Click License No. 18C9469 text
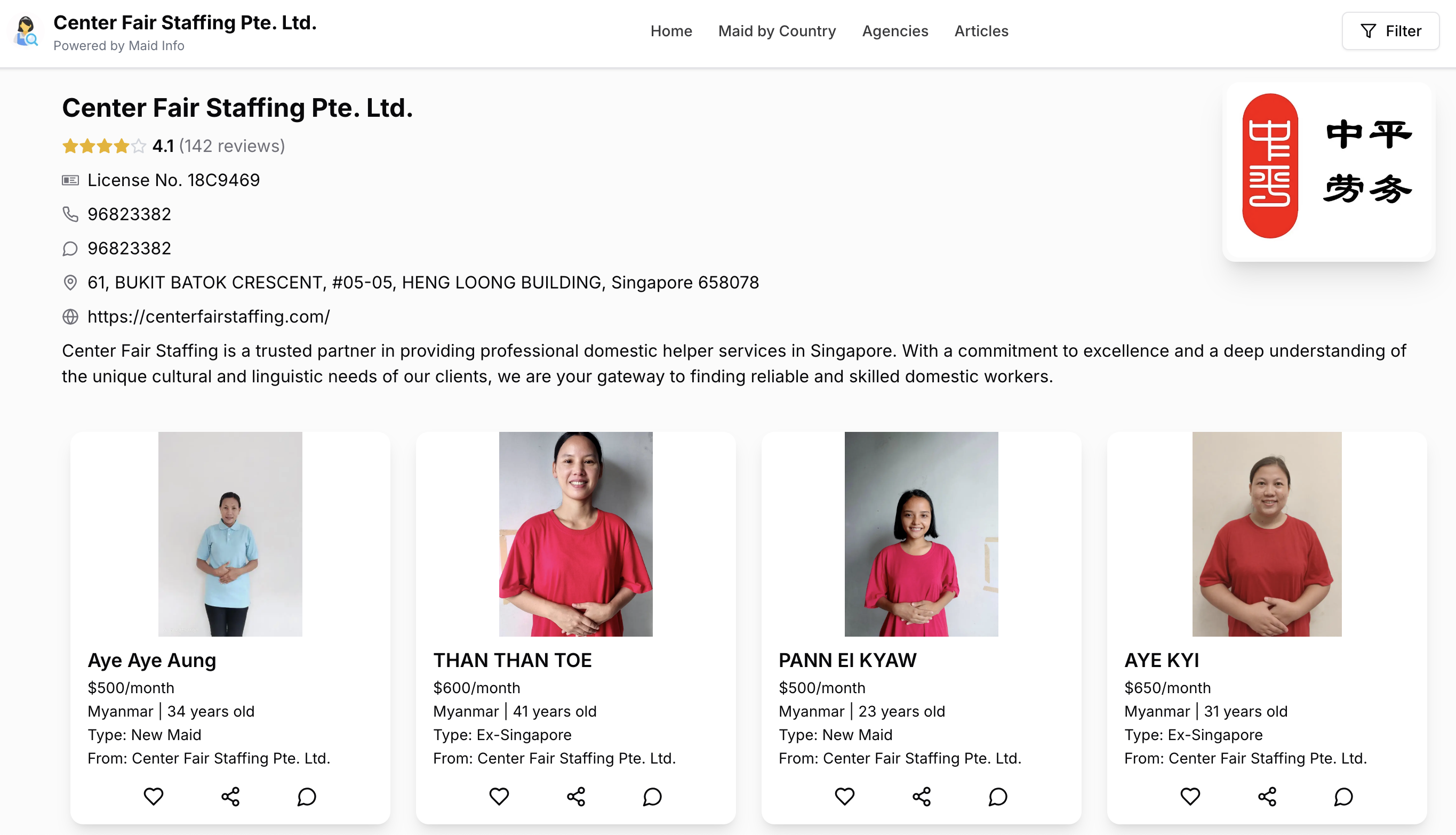 [174, 180]
